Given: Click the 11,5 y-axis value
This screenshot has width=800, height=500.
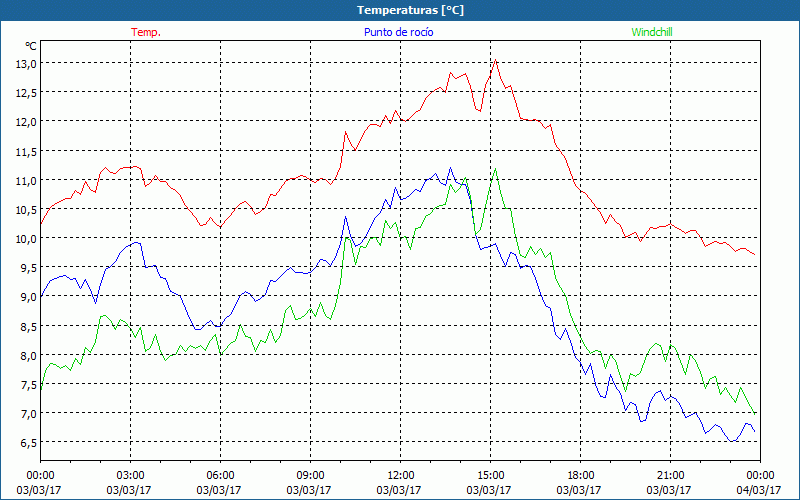Looking at the screenshot, I should [27, 152].
